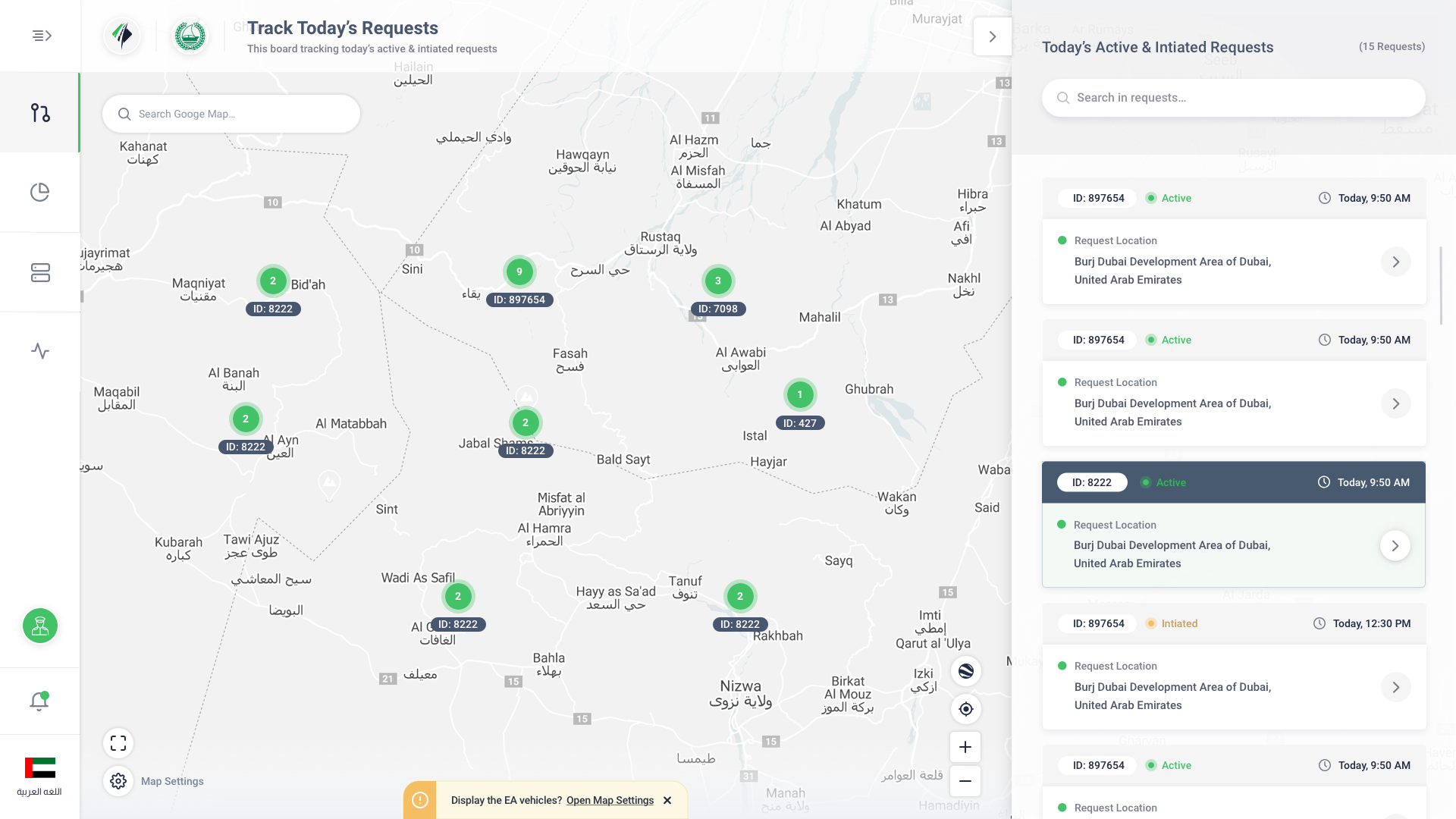Click the warning icon on notification banner
1456x819 pixels.
pos(420,800)
